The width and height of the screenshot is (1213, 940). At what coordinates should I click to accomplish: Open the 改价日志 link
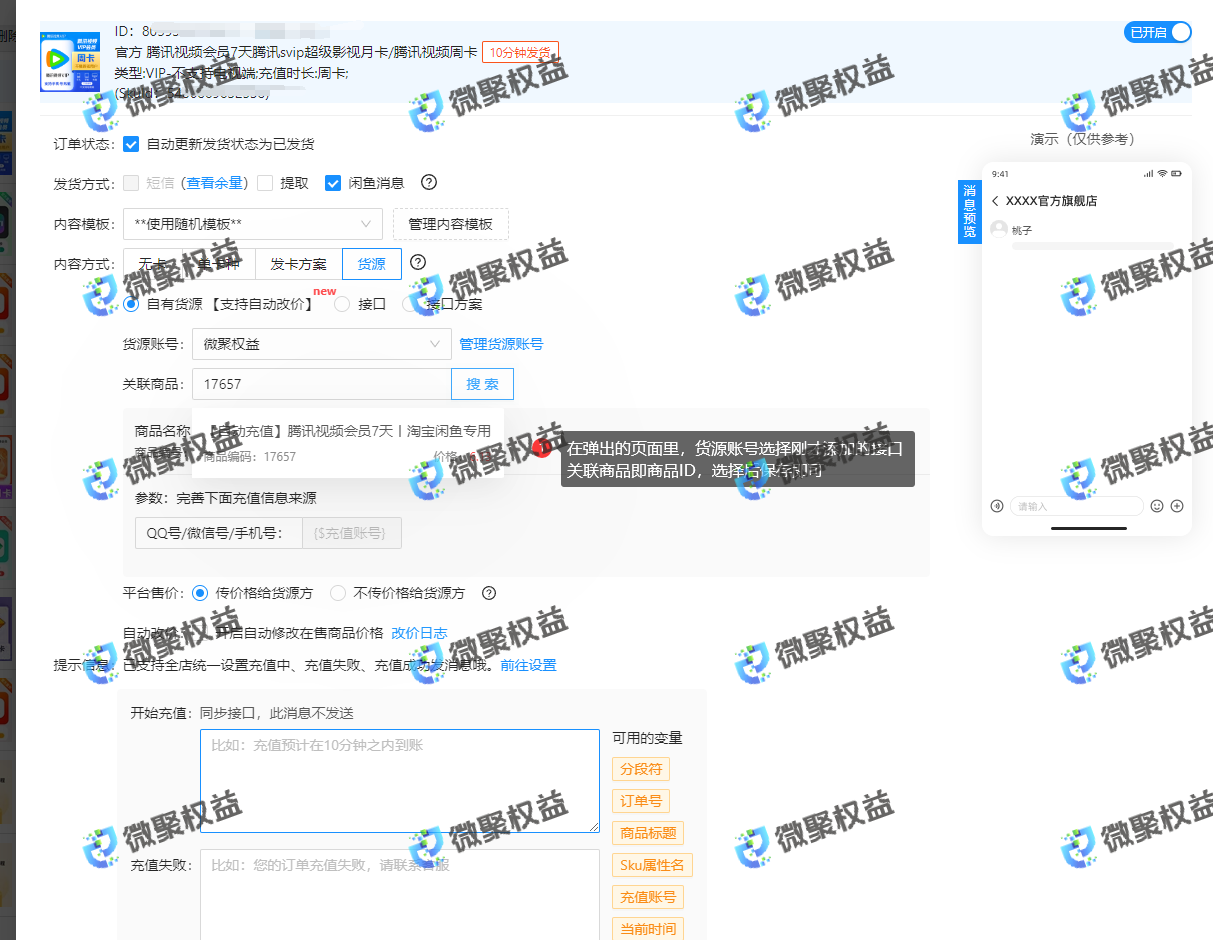pos(419,633)
